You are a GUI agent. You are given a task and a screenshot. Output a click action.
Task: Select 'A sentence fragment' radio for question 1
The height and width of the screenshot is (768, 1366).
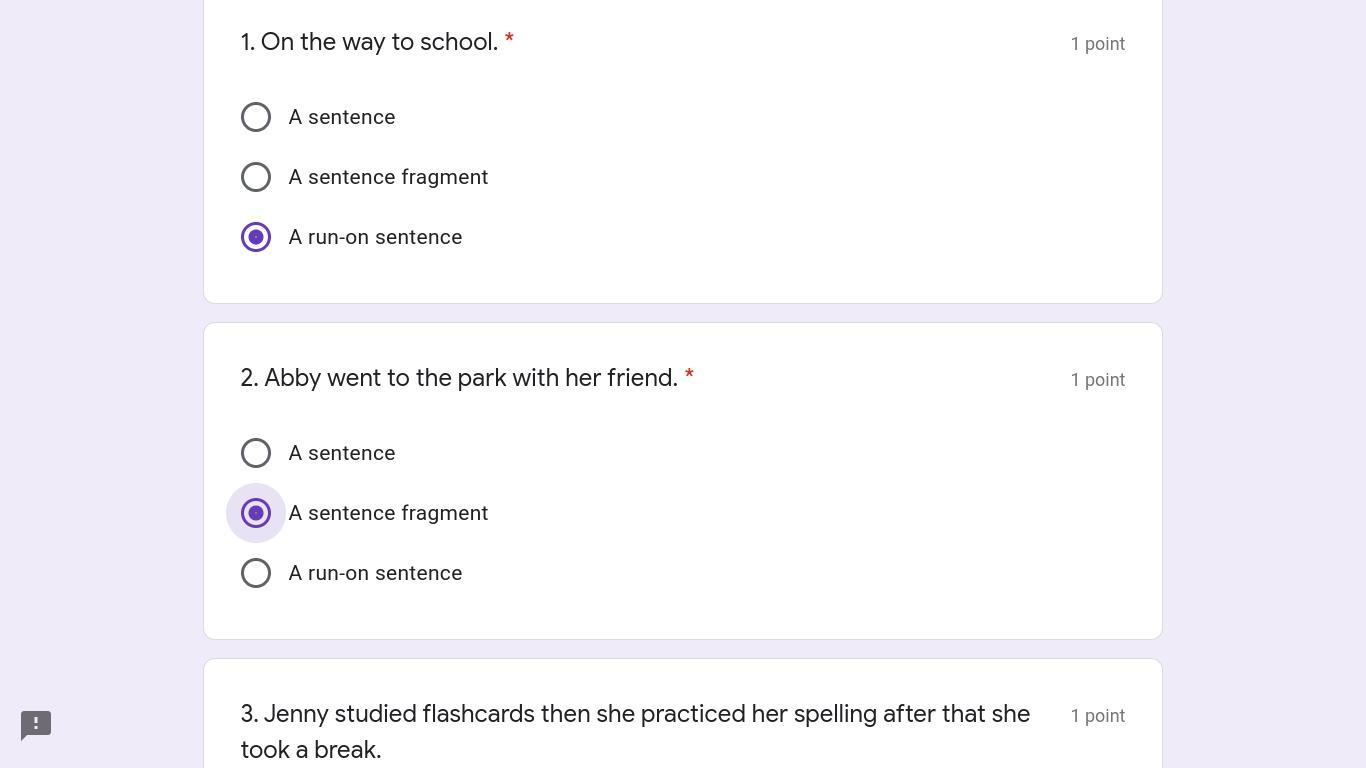(x=256, y=177)
